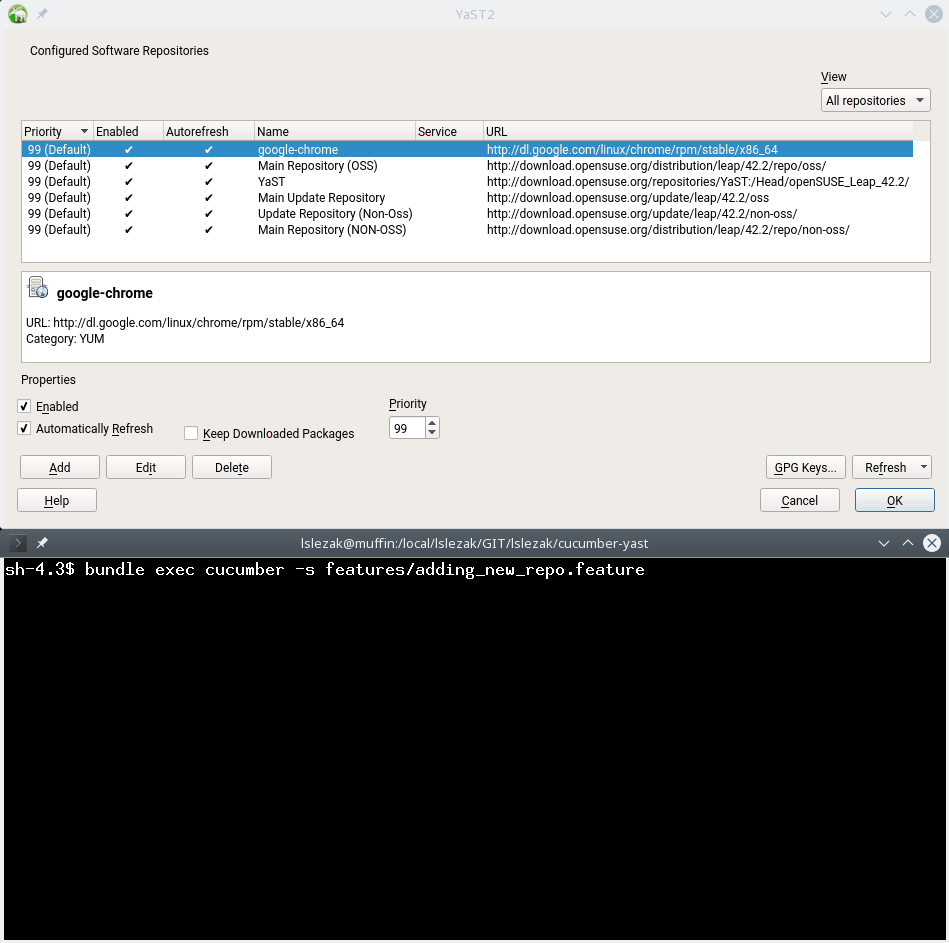Click the URL column header

coord(696,132)
